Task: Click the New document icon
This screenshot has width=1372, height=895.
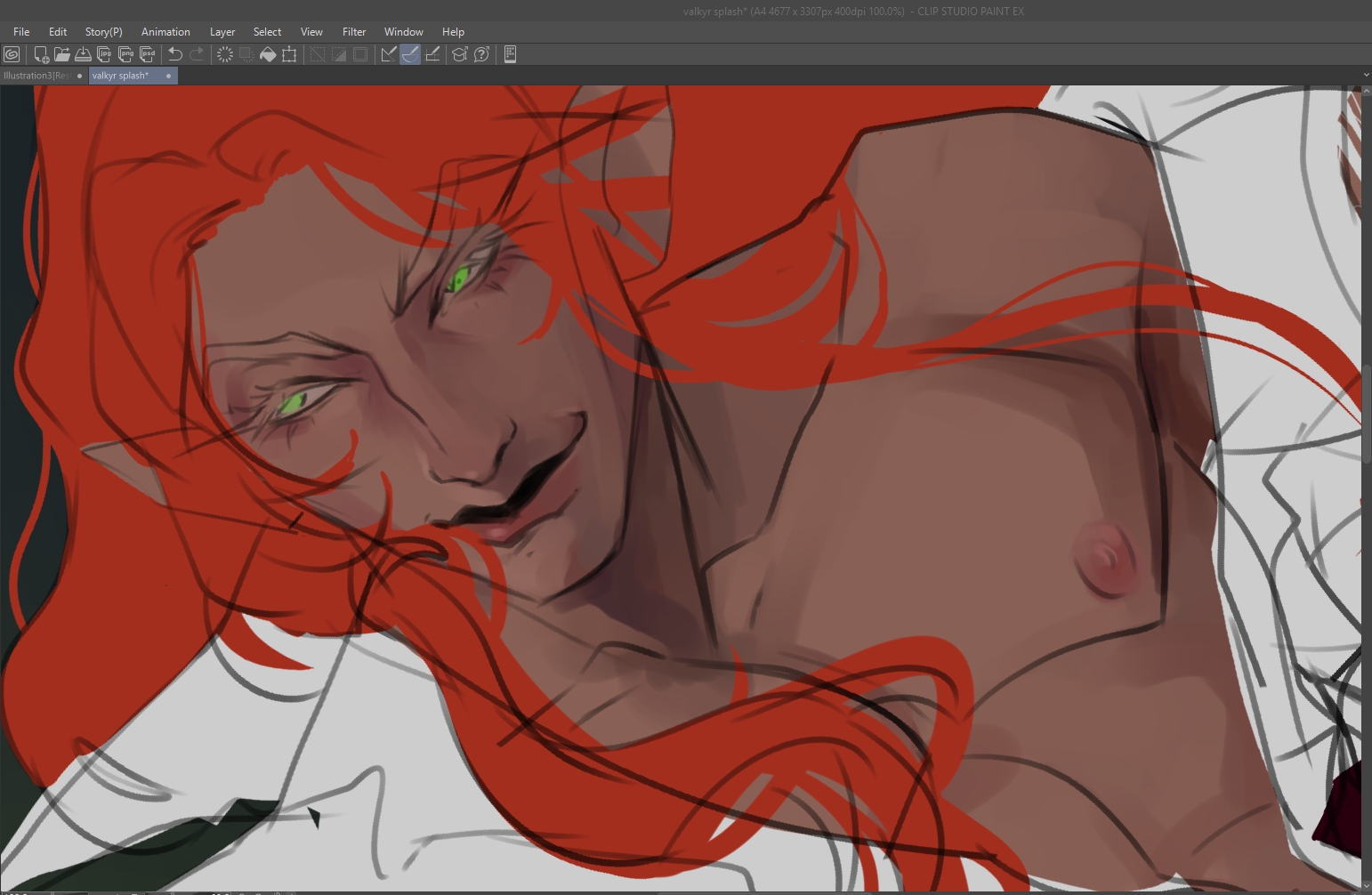Action: click(x=41, y=54)
